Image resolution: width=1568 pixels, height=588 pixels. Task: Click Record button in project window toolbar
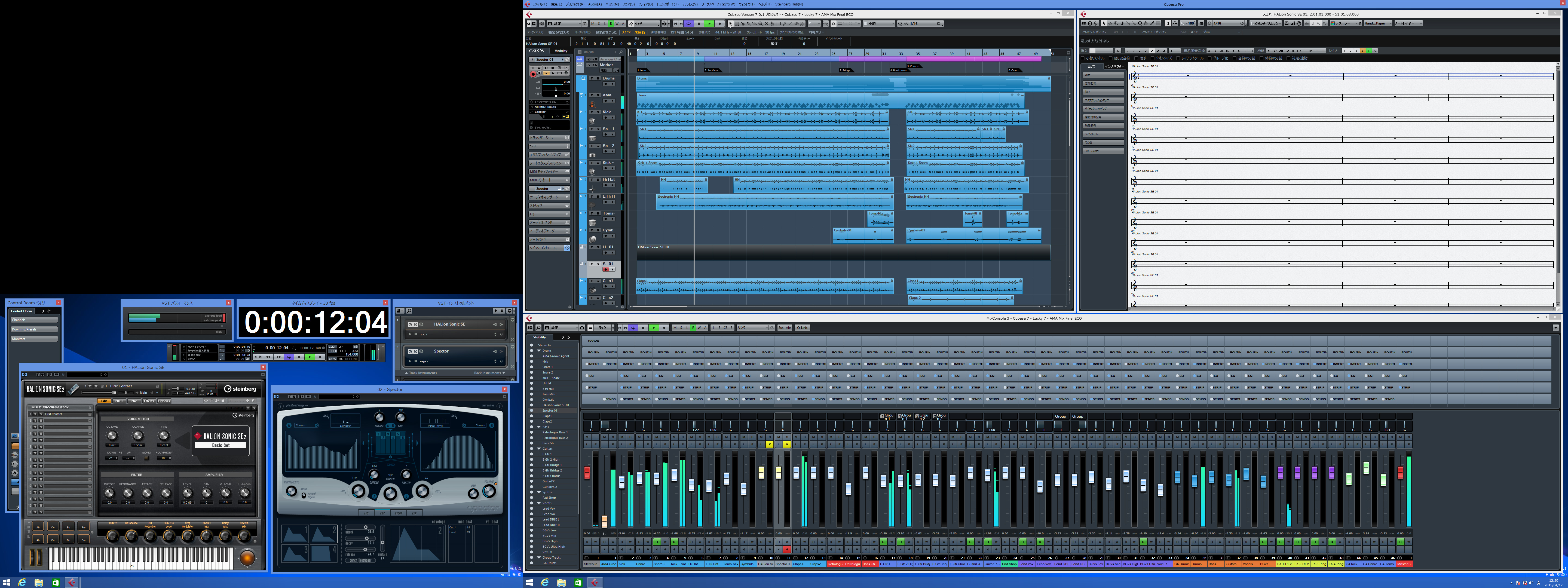(x=719, y=24)
